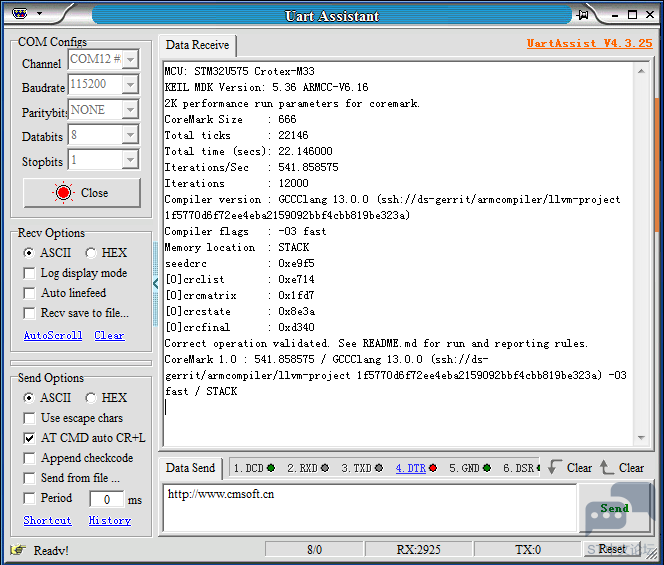Open the Shortcut link
The height and width of the screenshot is (565, 664).
pyautogui.click(x=47, y=521)
